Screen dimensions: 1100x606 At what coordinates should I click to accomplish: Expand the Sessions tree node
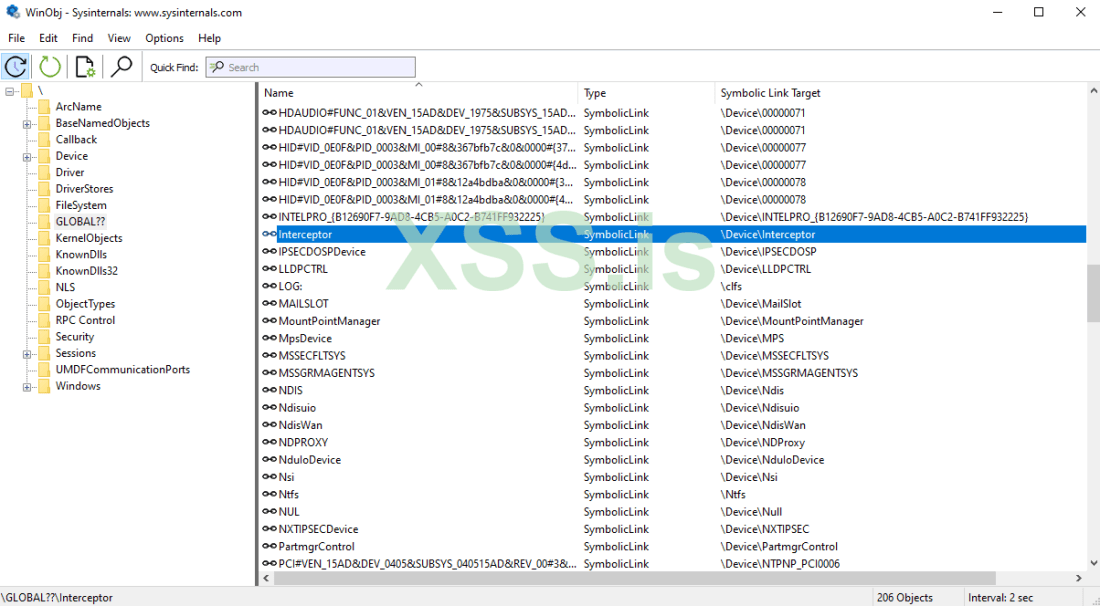pos(27,354)
